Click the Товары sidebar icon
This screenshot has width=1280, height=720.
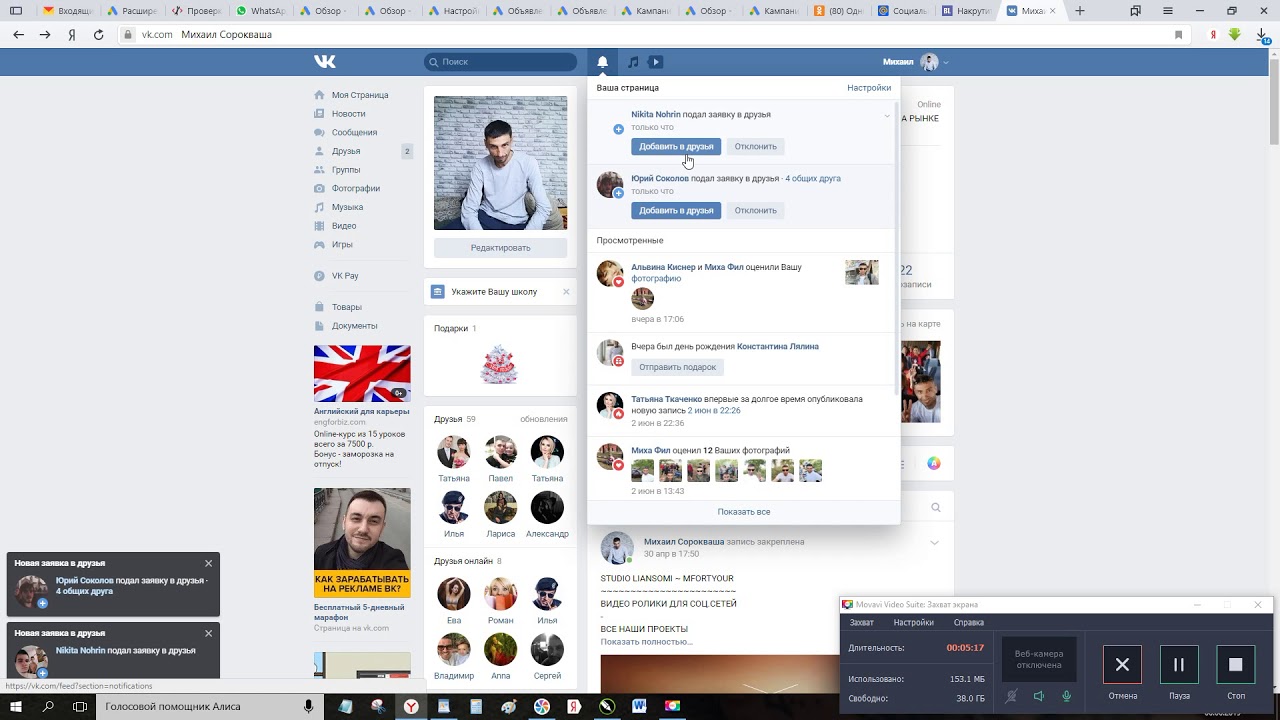pos(320,307)
